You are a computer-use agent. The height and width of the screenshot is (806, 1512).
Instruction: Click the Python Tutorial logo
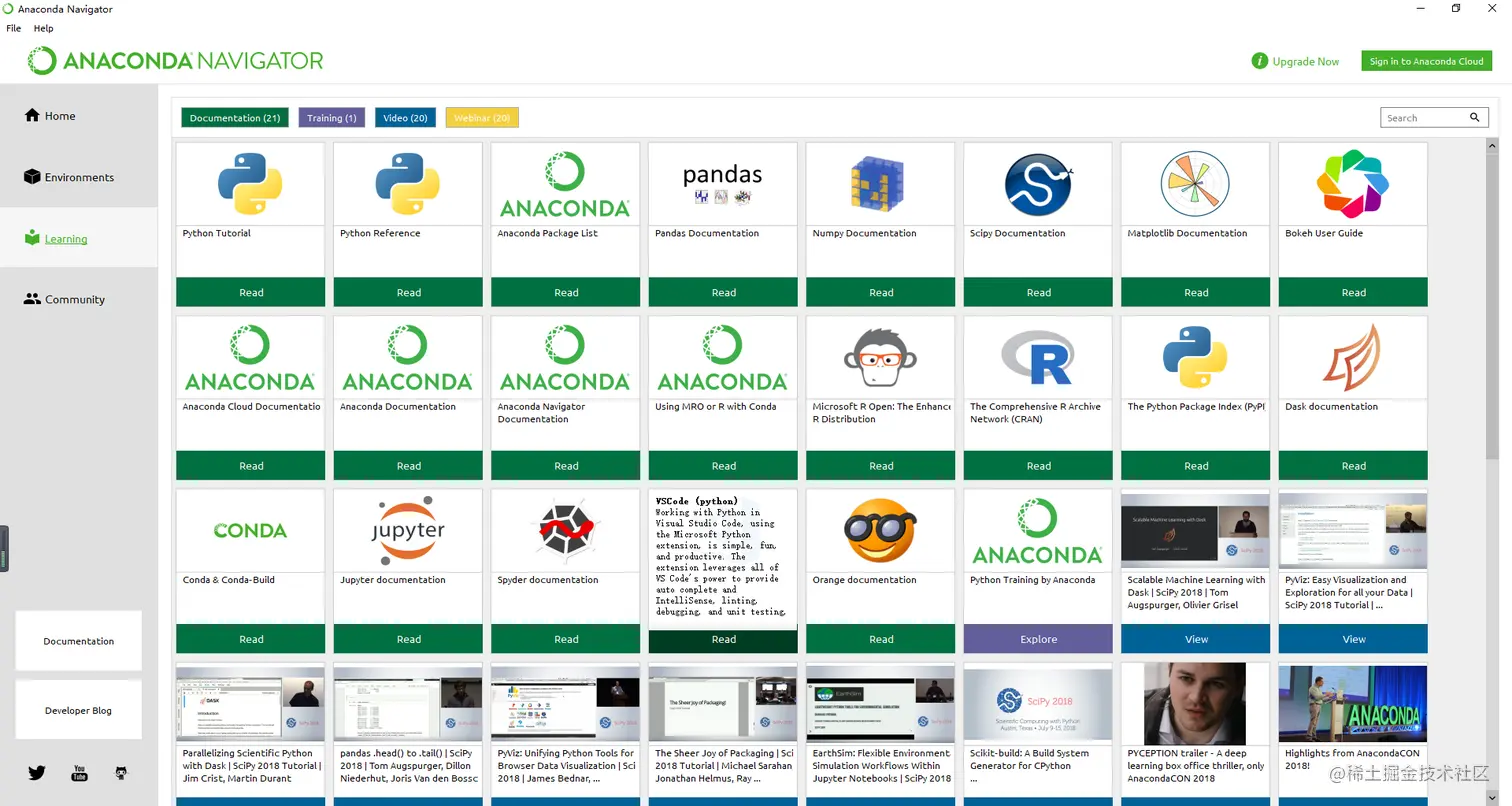tap(250, 184)
